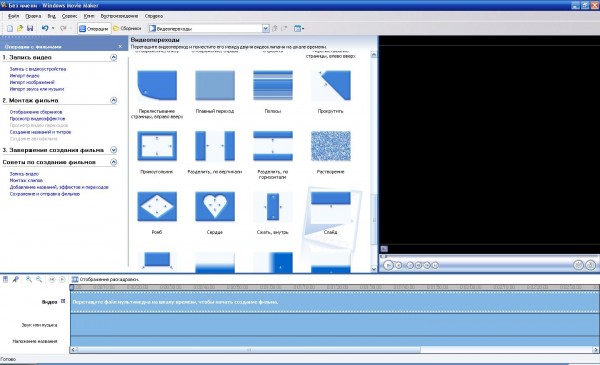The image size is (600, 365).
Task: Click the Запись с видеоустройства link
Action: coord(38,69)
